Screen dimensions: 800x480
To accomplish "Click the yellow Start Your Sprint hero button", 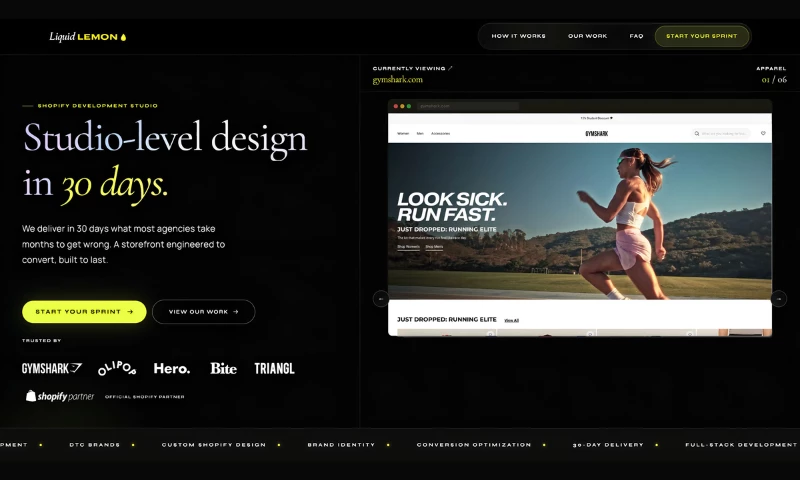I will point(84,312).
